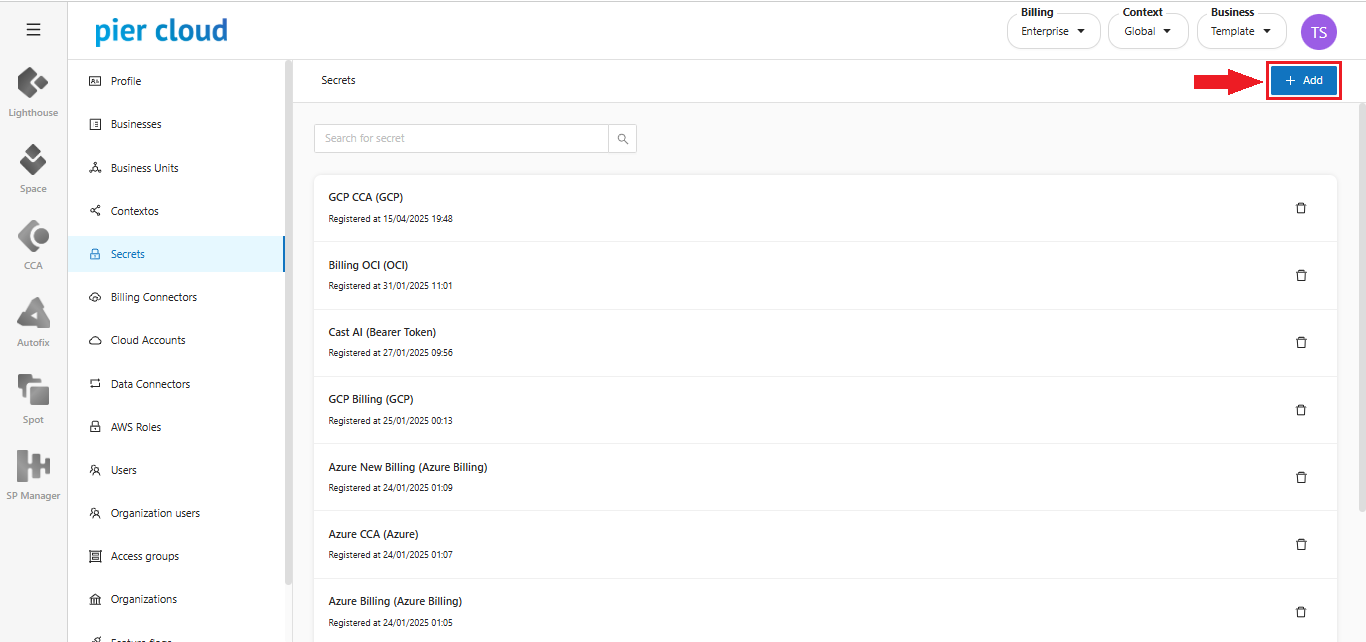
Task: Expand the Billing Enterprise dropdown
Action: click(x=1053, y=31)
